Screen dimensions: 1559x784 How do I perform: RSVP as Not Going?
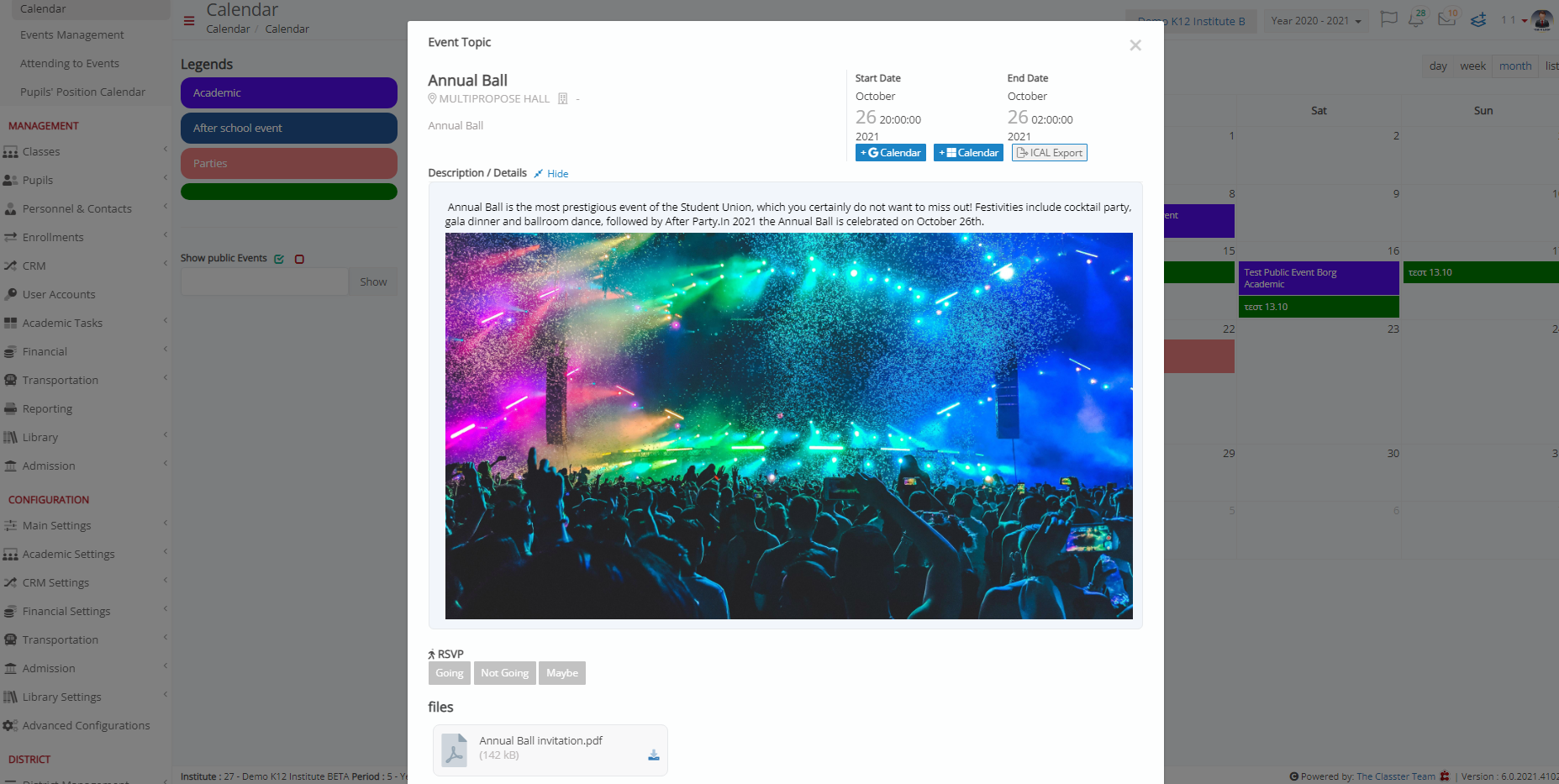point(505,673)
